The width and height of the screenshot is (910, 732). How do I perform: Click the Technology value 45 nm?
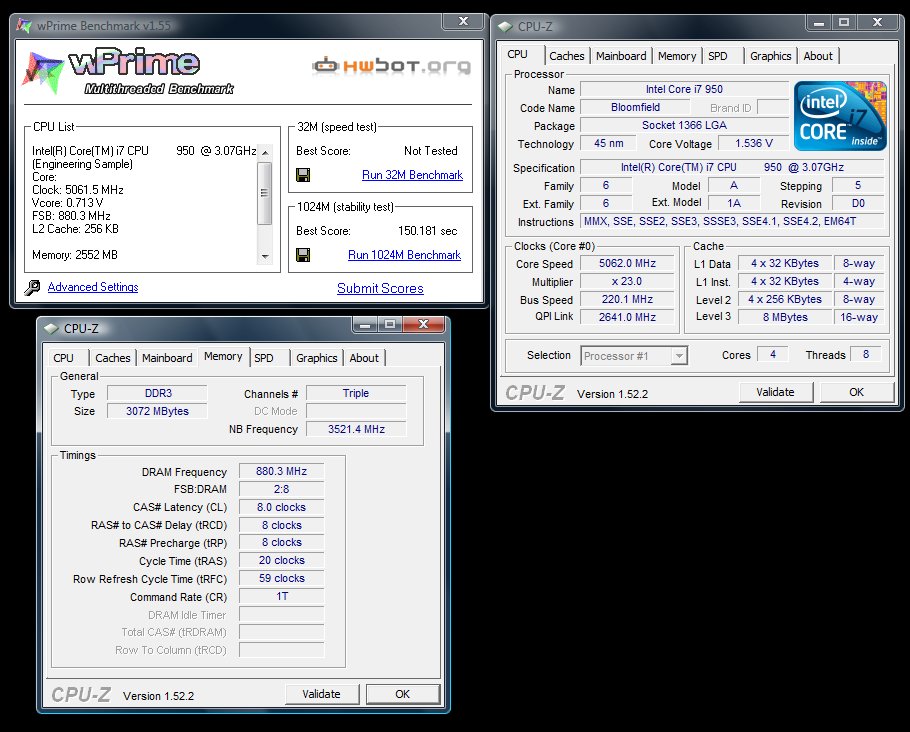(608, 143)
